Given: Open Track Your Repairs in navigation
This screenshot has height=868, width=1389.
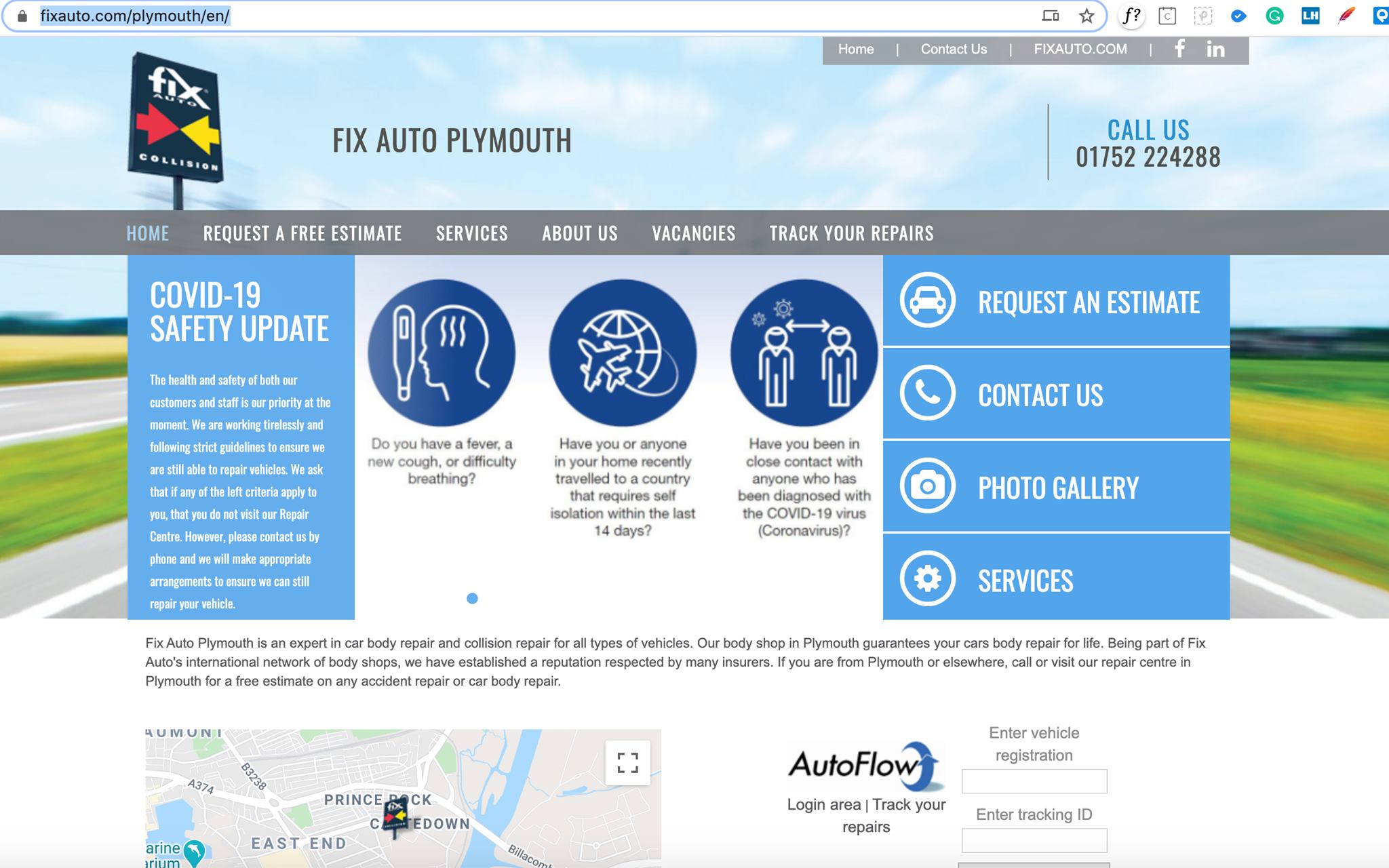Looking at the screenshot, I should (851, 233).
